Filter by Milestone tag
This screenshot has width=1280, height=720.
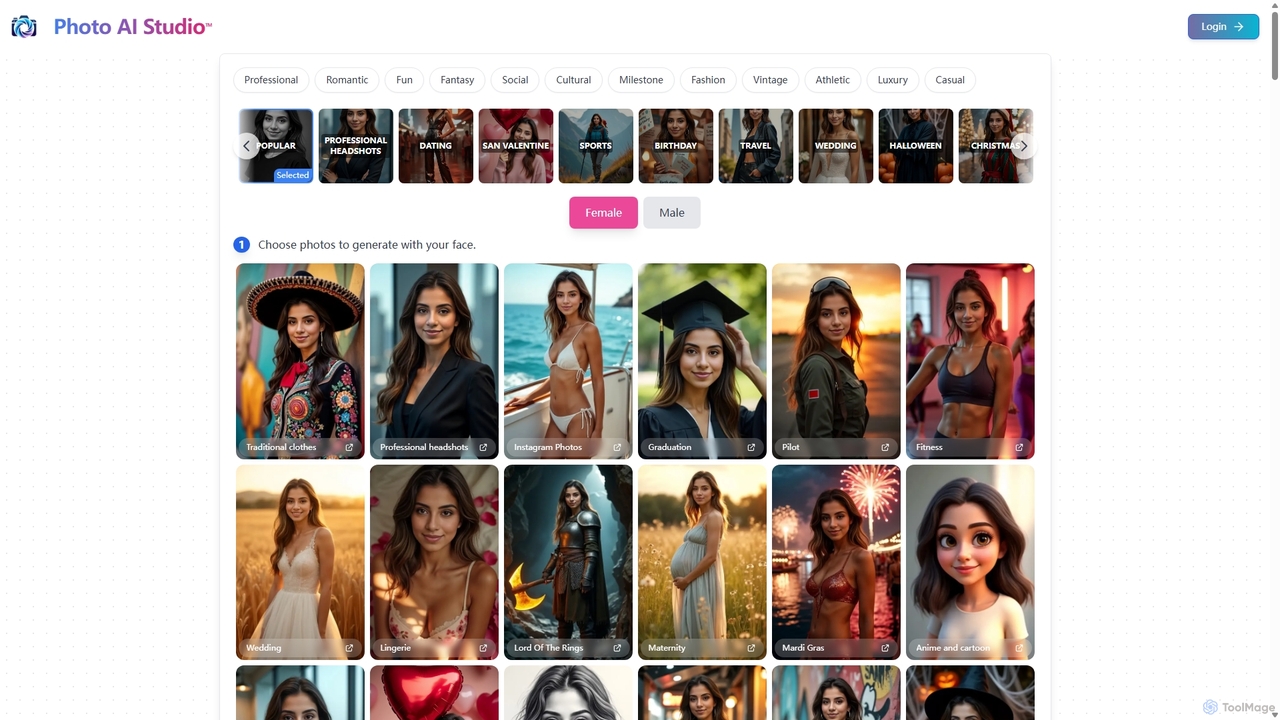[641, 80]
